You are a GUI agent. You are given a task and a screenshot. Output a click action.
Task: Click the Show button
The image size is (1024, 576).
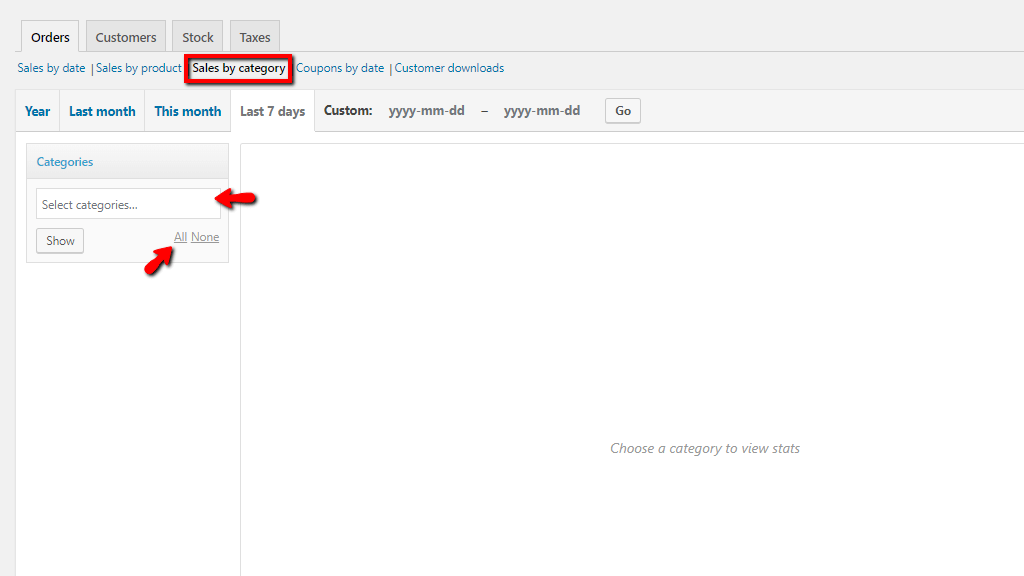[x=60, y=240]
